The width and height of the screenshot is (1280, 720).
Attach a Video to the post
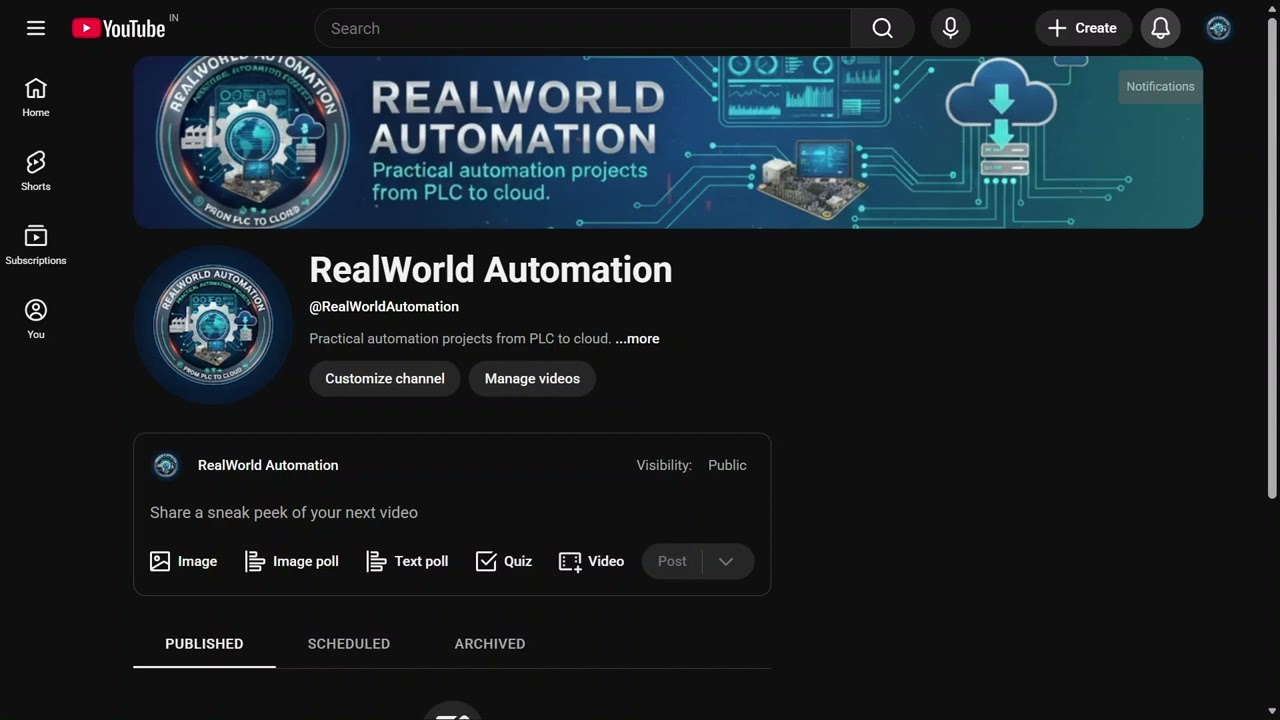coord(591,561)
